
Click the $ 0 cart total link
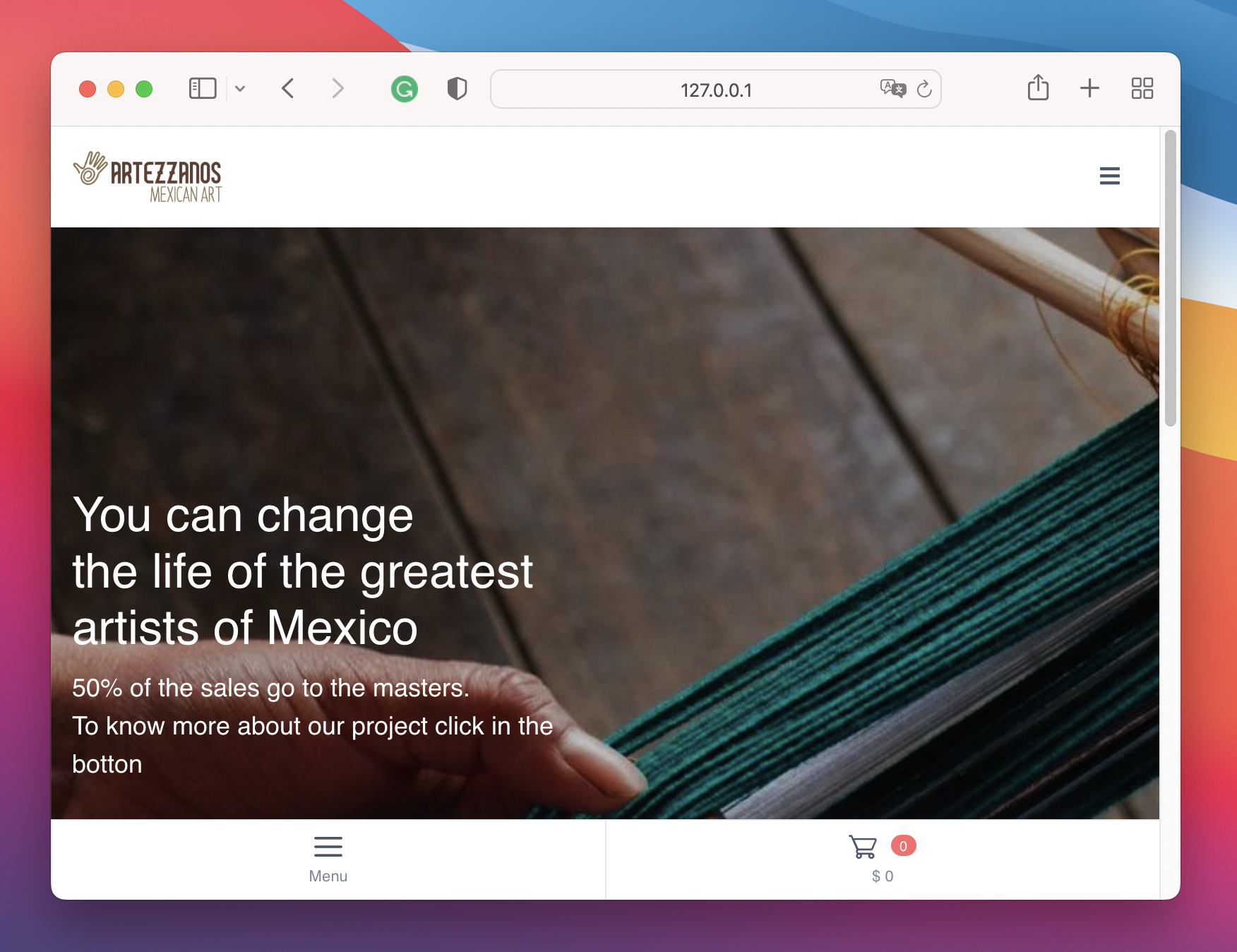pyautogui.click(x=883, y=875)
